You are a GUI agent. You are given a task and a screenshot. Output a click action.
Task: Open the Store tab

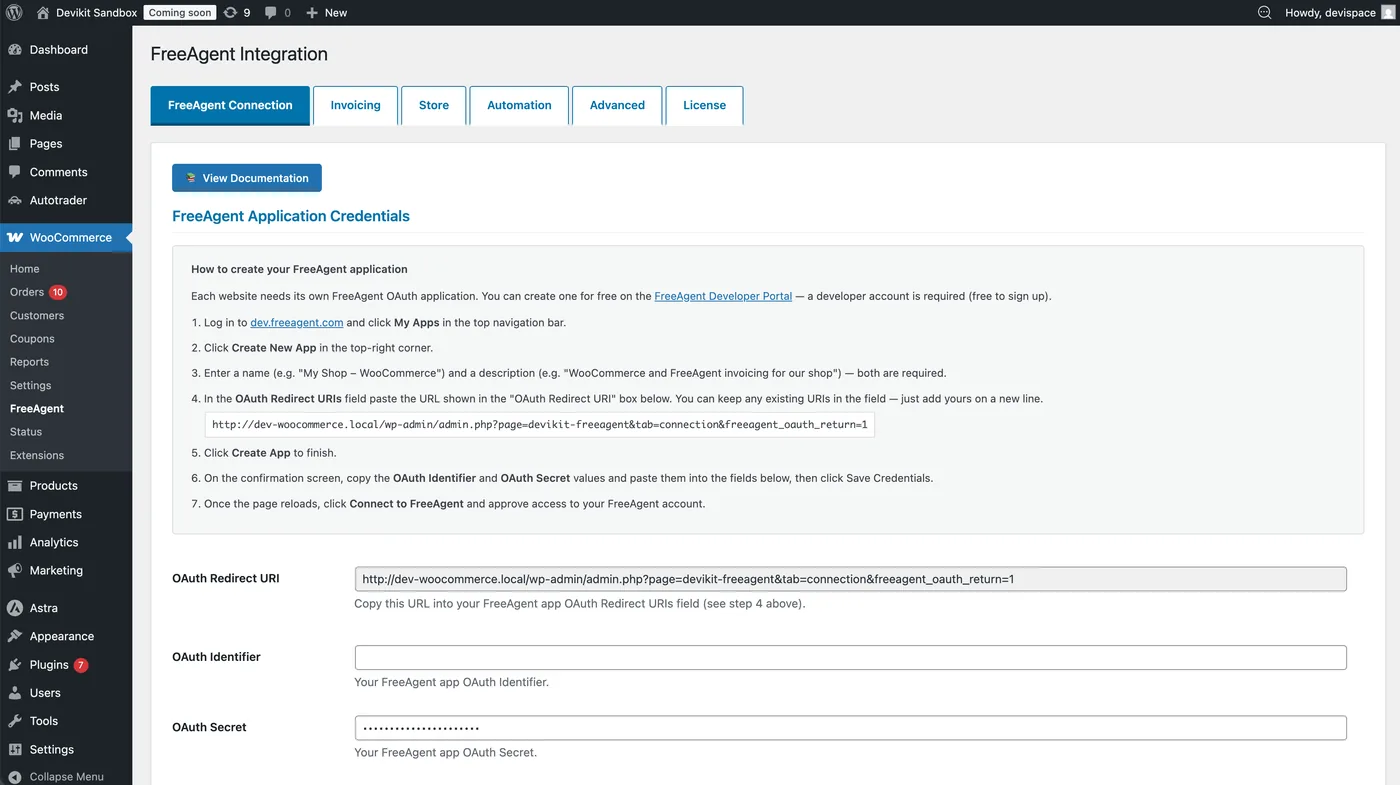[434, 105]
